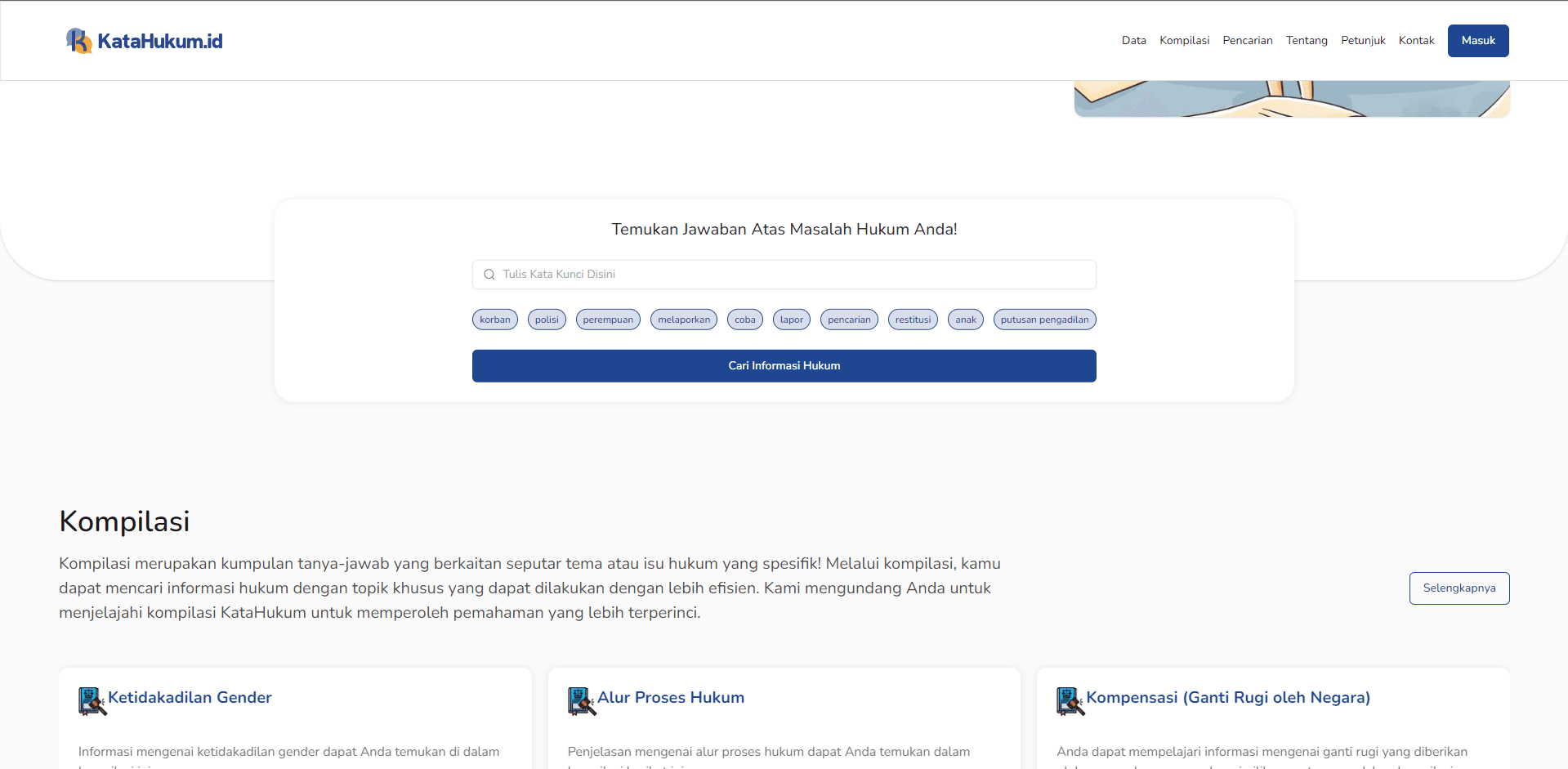
Task: Select the putusan pengadilan tag
Action: point(1044,320)
